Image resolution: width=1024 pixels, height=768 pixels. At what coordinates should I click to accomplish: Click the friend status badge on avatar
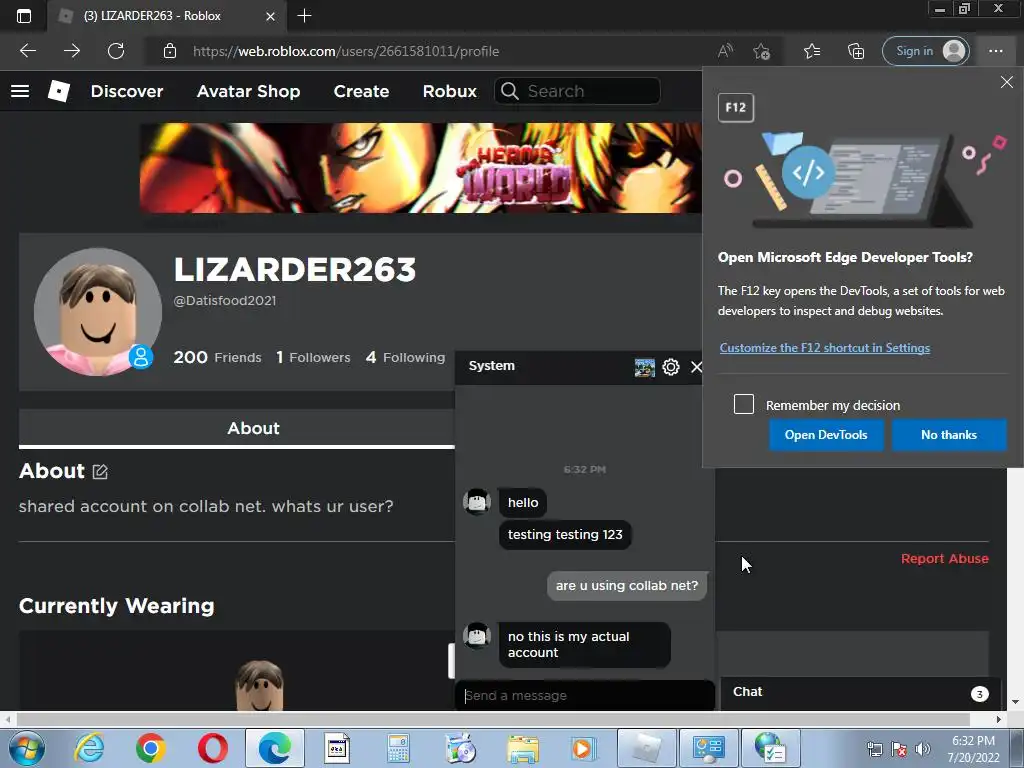pyautogui.click(x=140, y=357)
